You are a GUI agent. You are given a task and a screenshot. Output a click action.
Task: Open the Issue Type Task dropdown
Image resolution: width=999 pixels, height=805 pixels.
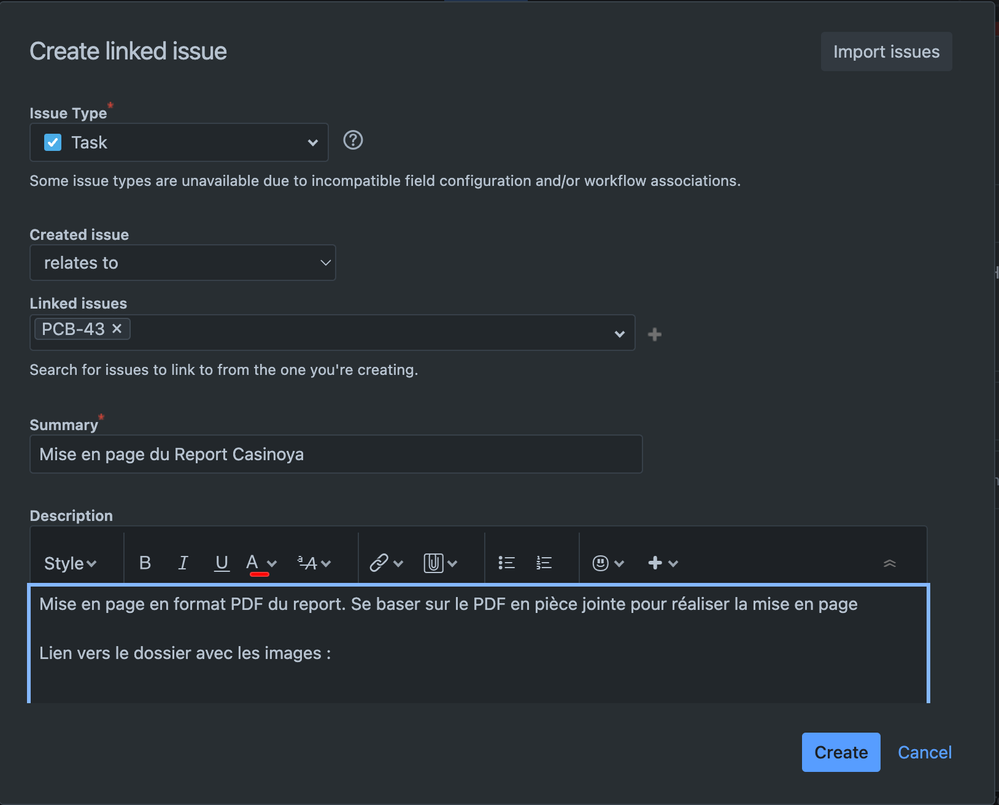[x=179, y=143]
